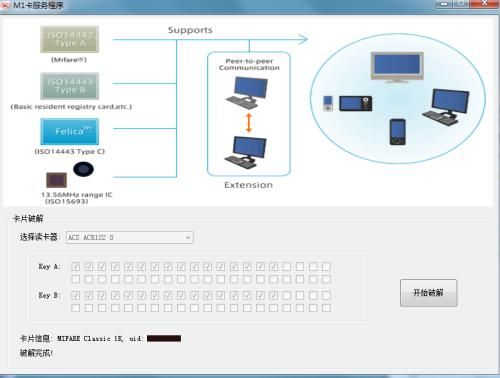Viewport: 500px width, 378px height.
Task: Click the 开始破解 start crack button
Action: [429, 293]
